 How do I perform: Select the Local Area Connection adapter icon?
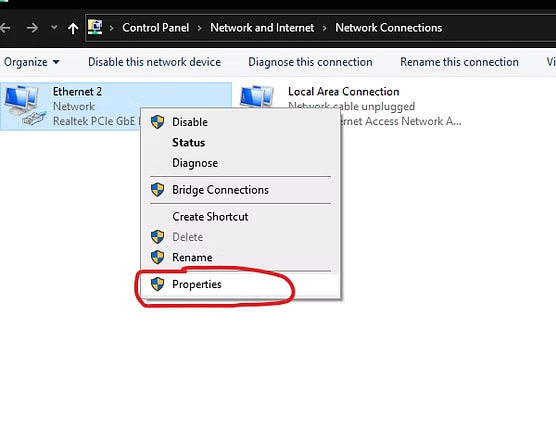click(x=257, y=96)
